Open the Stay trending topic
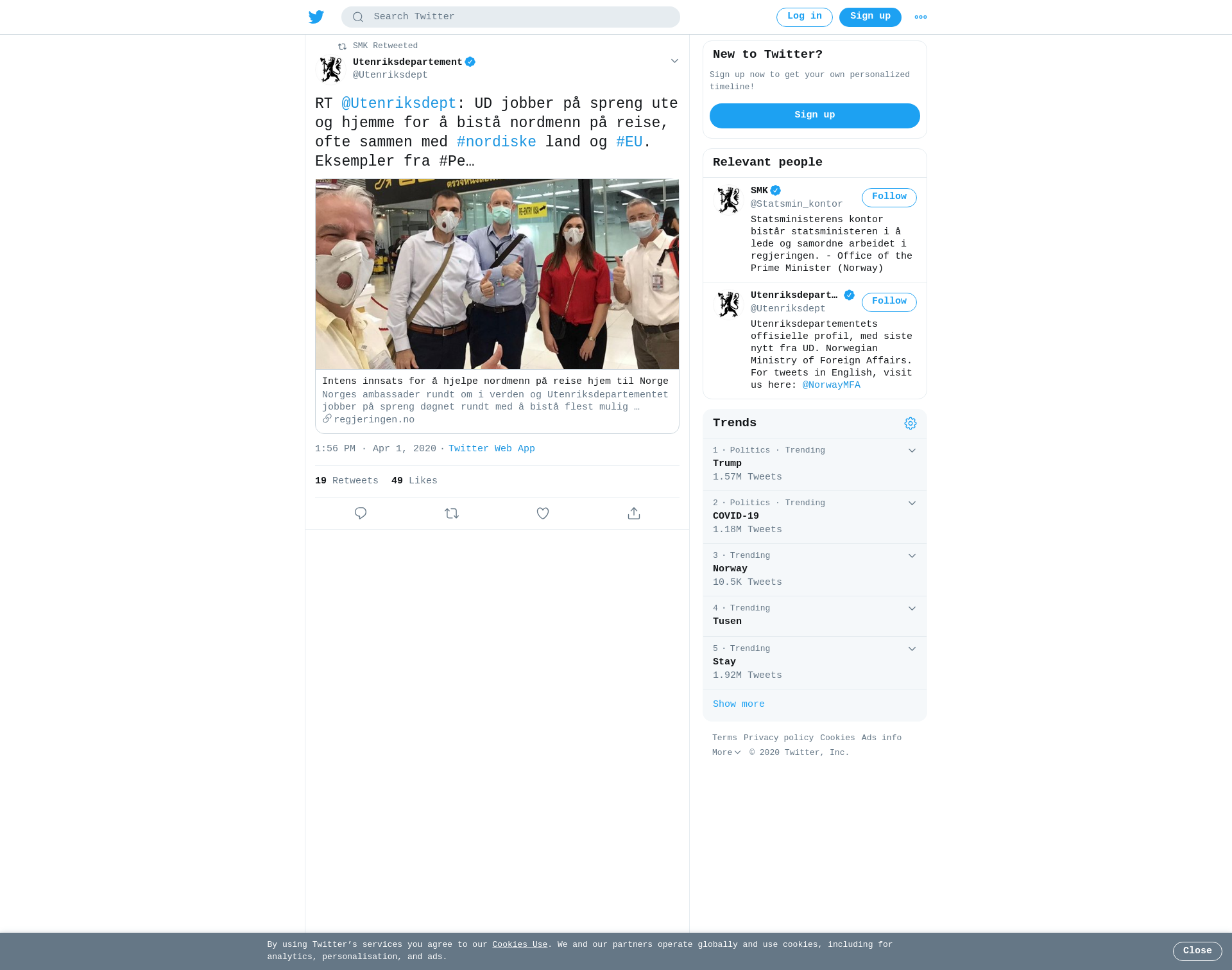This screenshot has height=970, width=1232. 815,663
